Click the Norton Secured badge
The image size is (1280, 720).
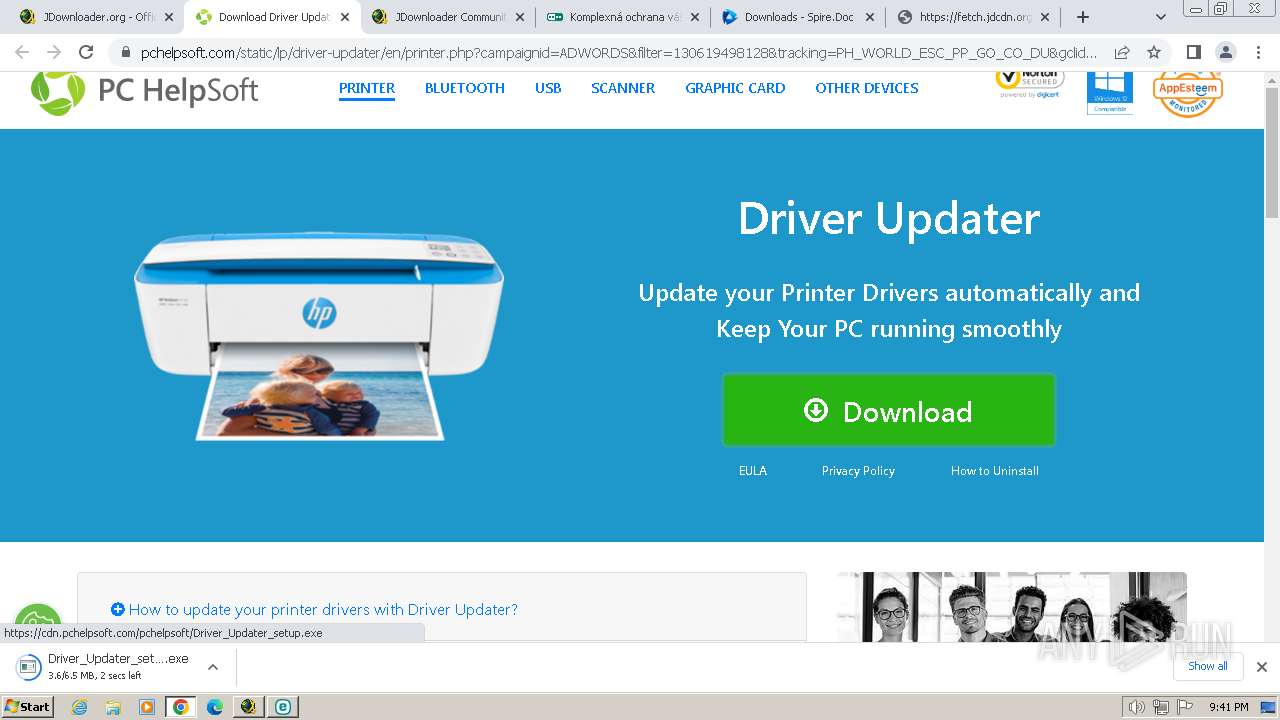tap(1029, 84)
